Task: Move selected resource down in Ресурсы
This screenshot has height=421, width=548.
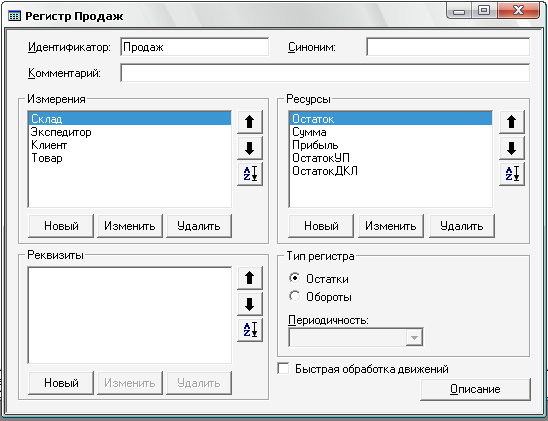Action: tap(512, 148)
